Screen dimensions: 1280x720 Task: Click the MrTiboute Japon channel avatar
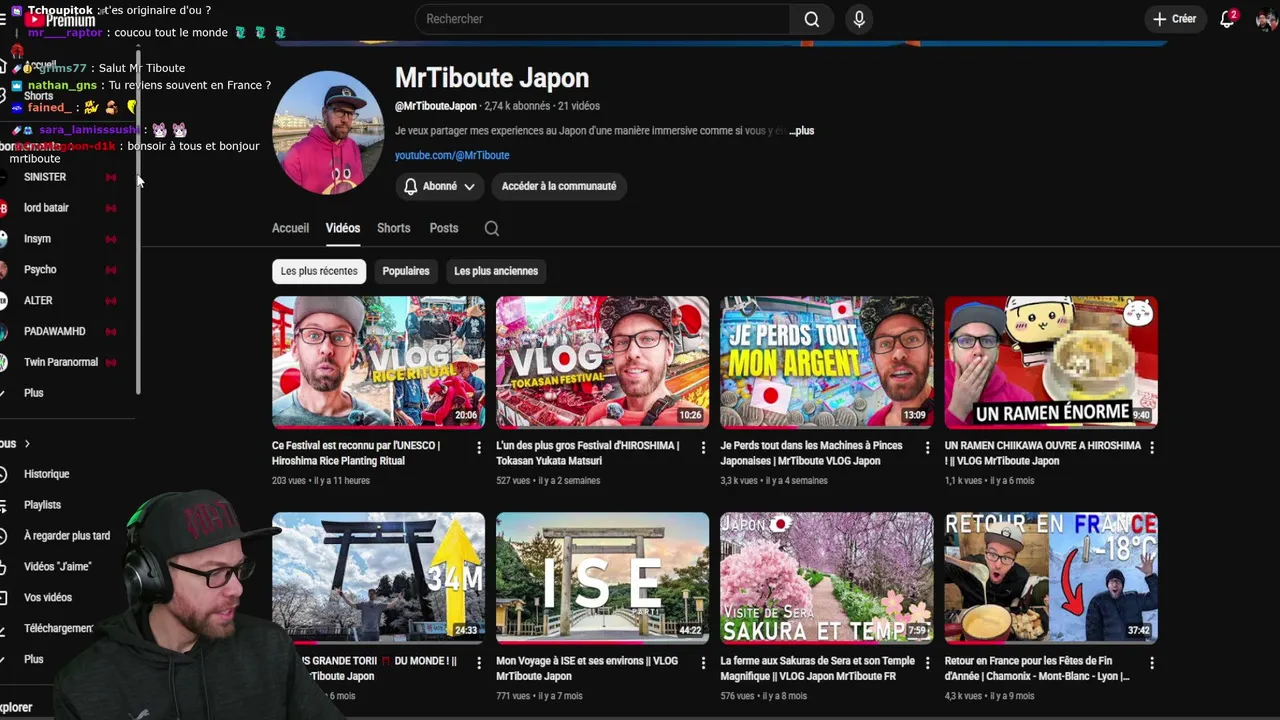[328, 132]
